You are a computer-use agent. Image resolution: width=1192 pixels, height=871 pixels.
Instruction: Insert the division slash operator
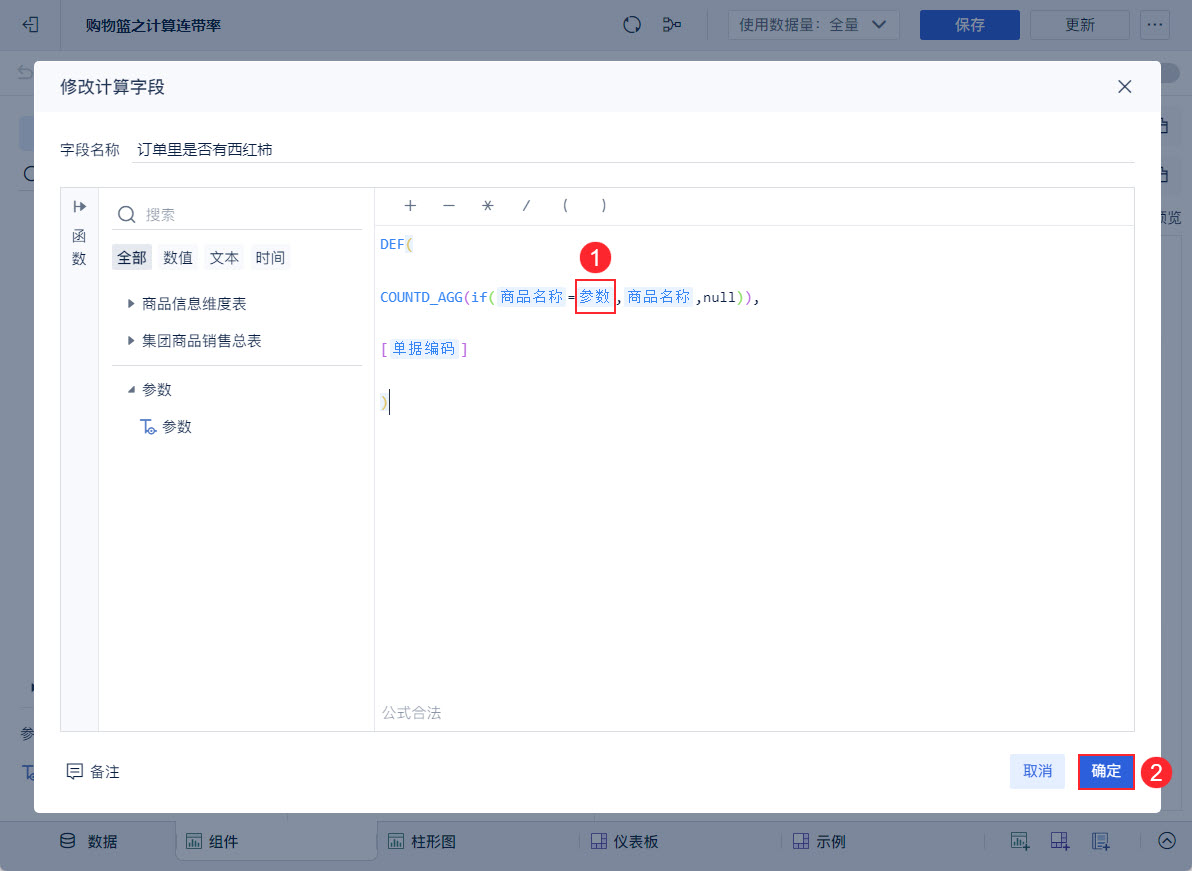(x=526, y=205)
